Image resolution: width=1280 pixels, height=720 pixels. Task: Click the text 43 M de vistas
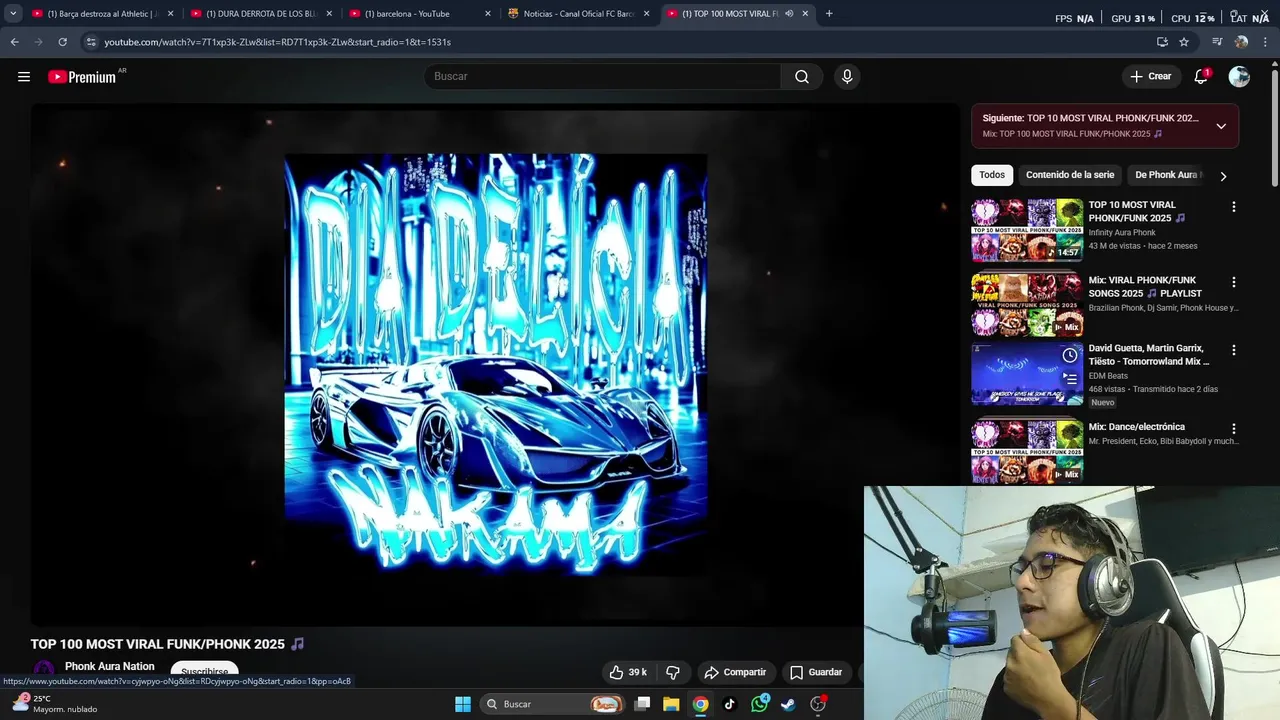[1116, 246]
